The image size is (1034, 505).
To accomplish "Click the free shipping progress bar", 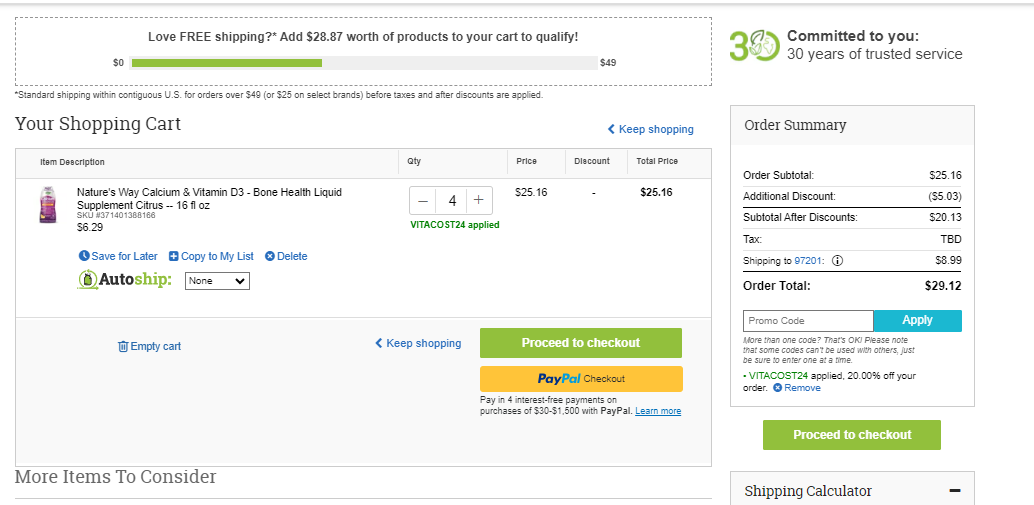I will (364, 63).
